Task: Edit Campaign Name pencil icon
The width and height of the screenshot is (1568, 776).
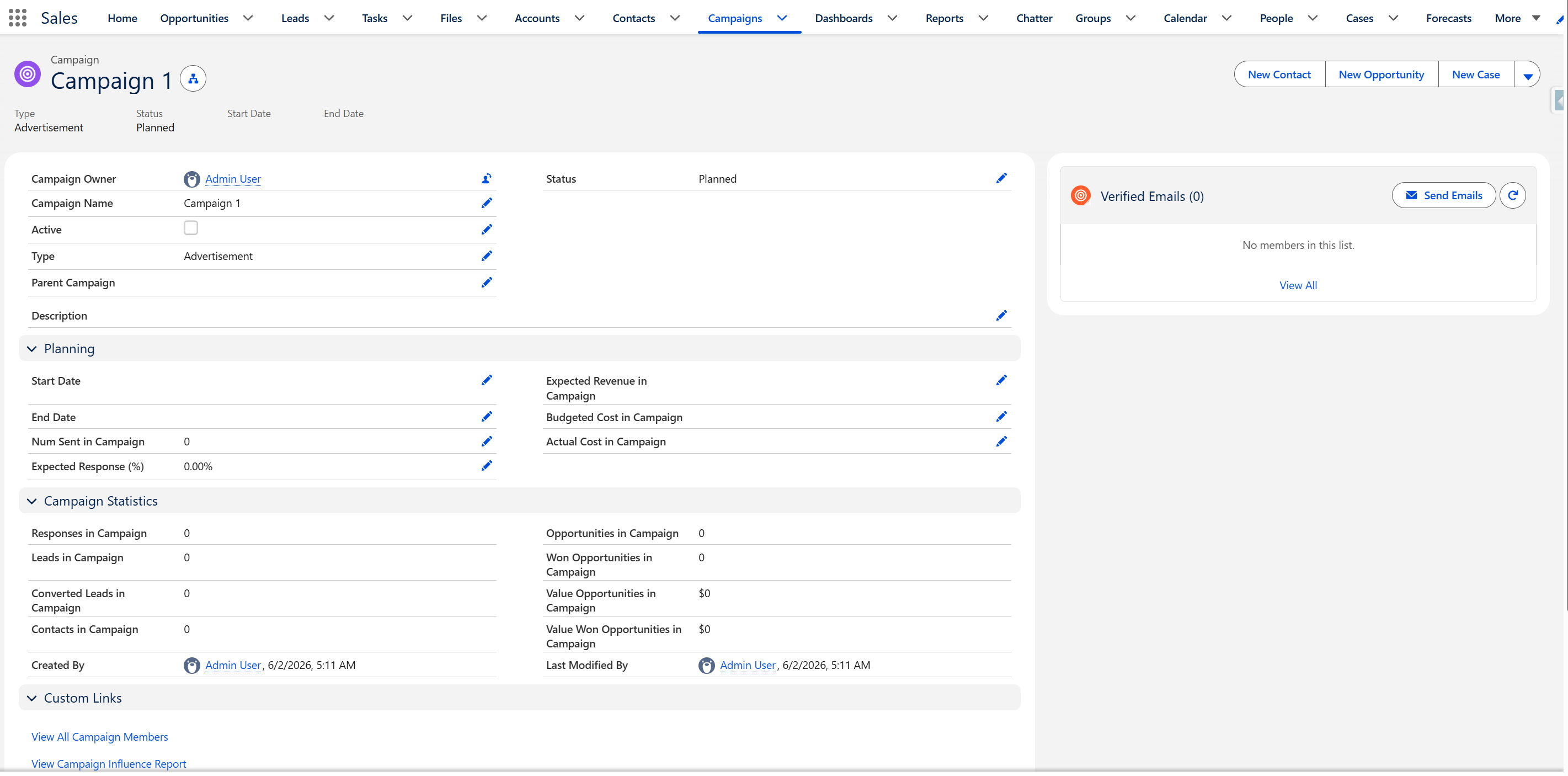Action: coord(487,203)
